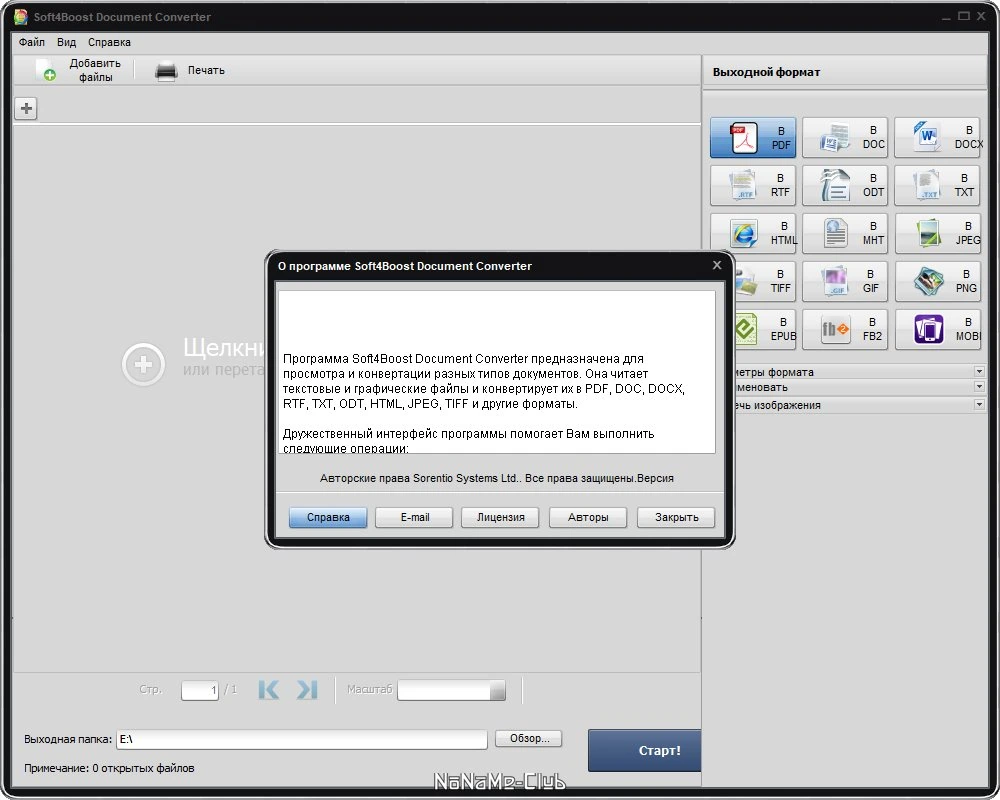Click the Закрыть button

676,517
